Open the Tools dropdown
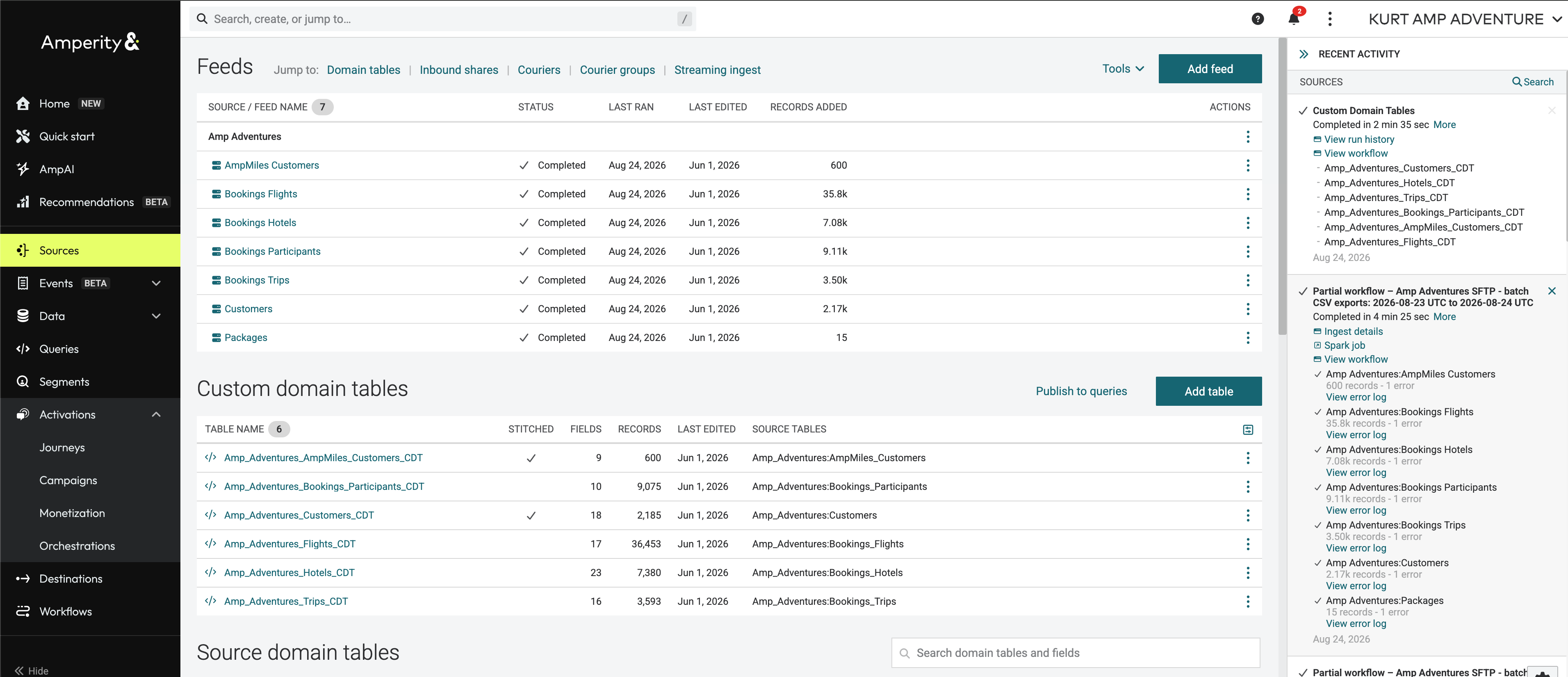The image size is (1568, 677). point(1123,69)
